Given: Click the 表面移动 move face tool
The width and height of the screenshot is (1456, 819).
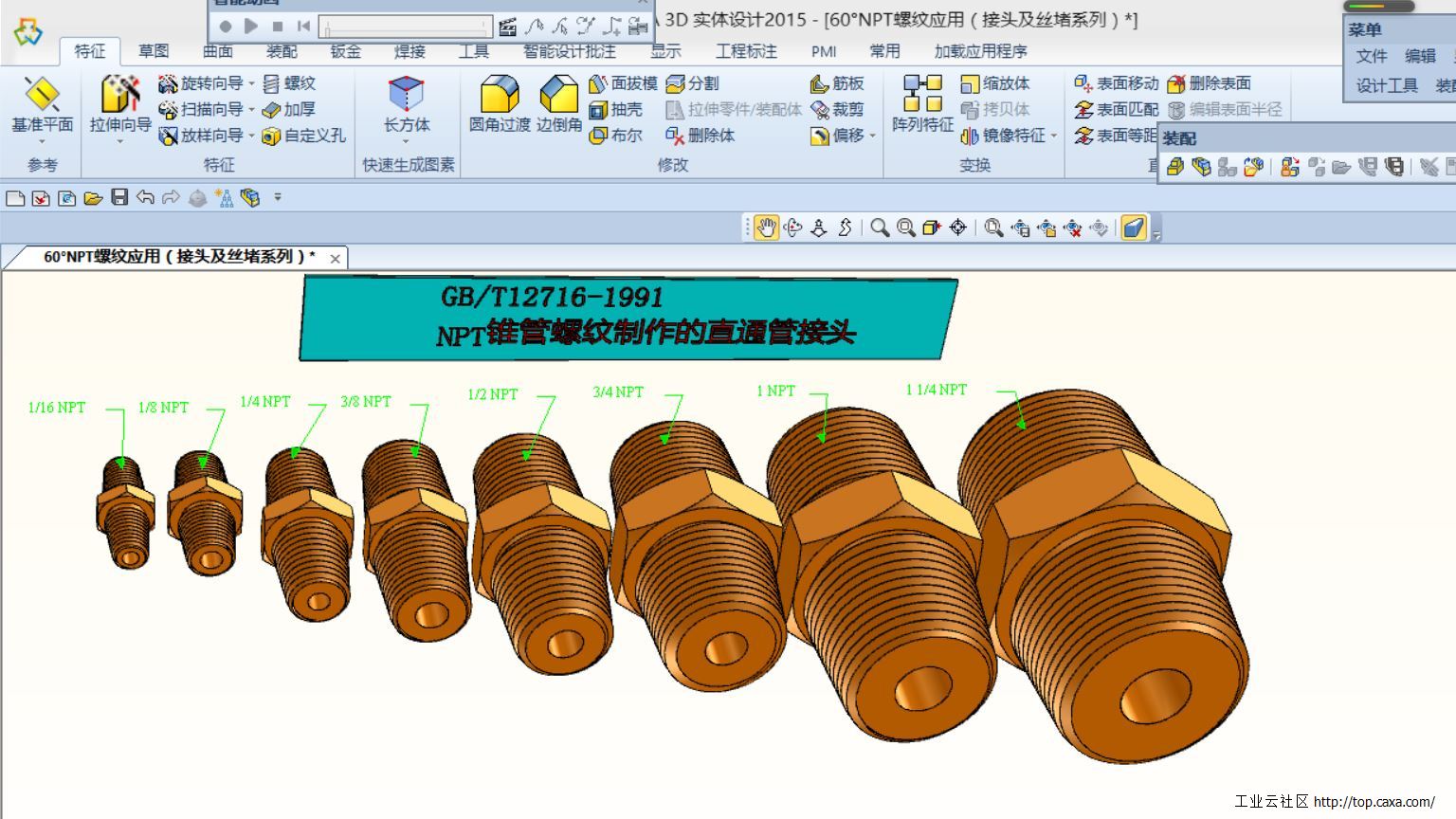Looking at the screenshot, I should click(1116, 83).
